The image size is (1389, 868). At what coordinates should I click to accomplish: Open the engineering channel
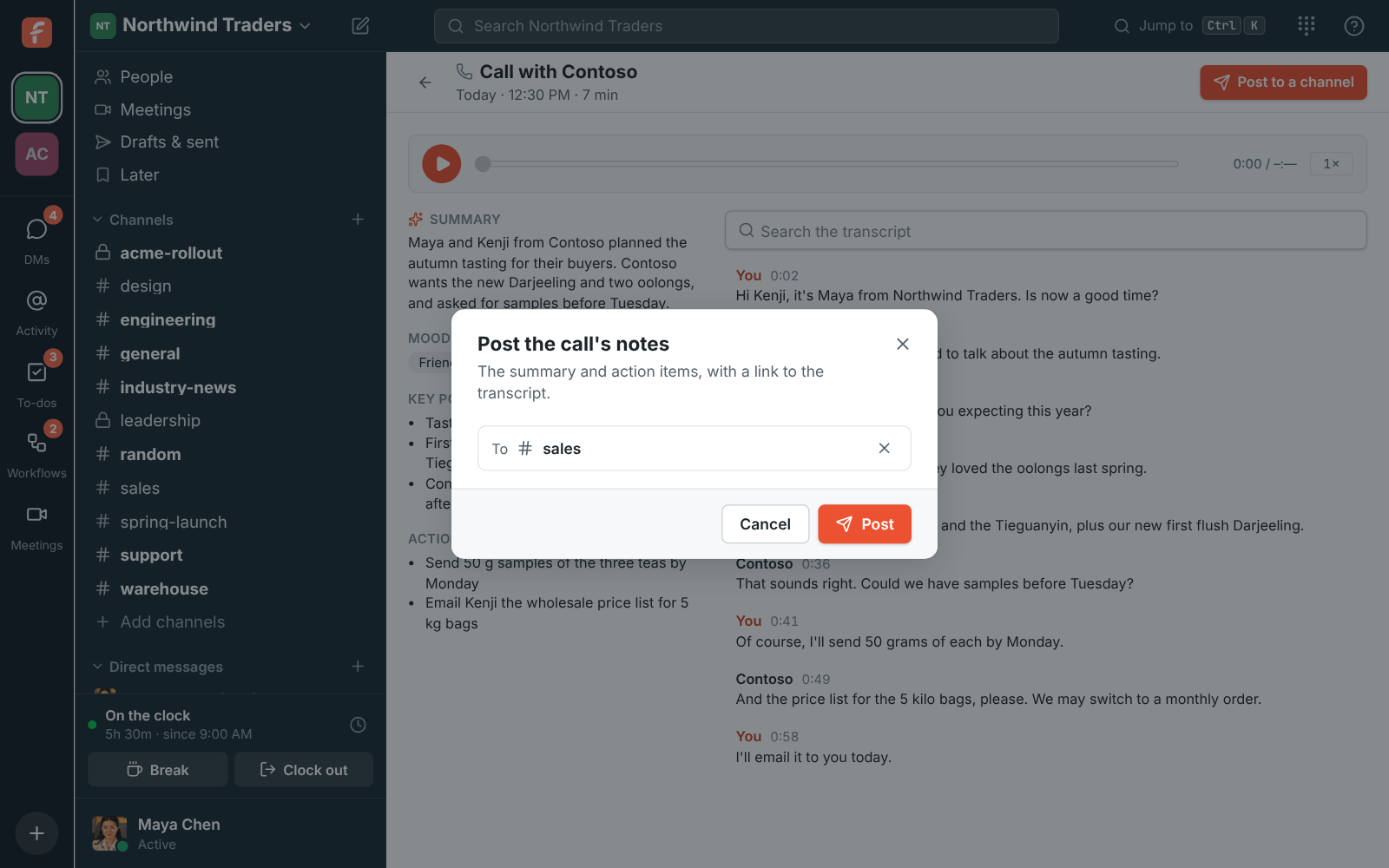[x=230, y=320]
